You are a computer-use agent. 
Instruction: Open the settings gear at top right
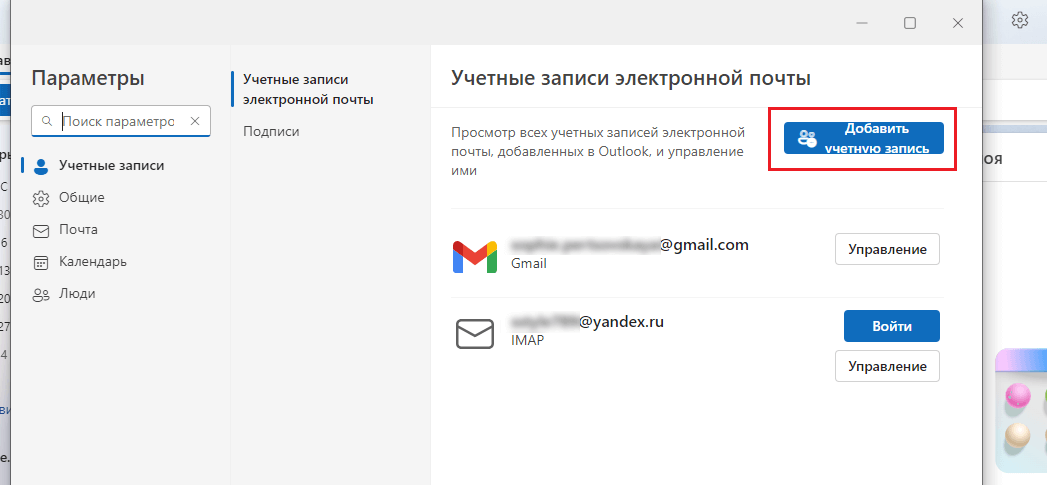1019,20
